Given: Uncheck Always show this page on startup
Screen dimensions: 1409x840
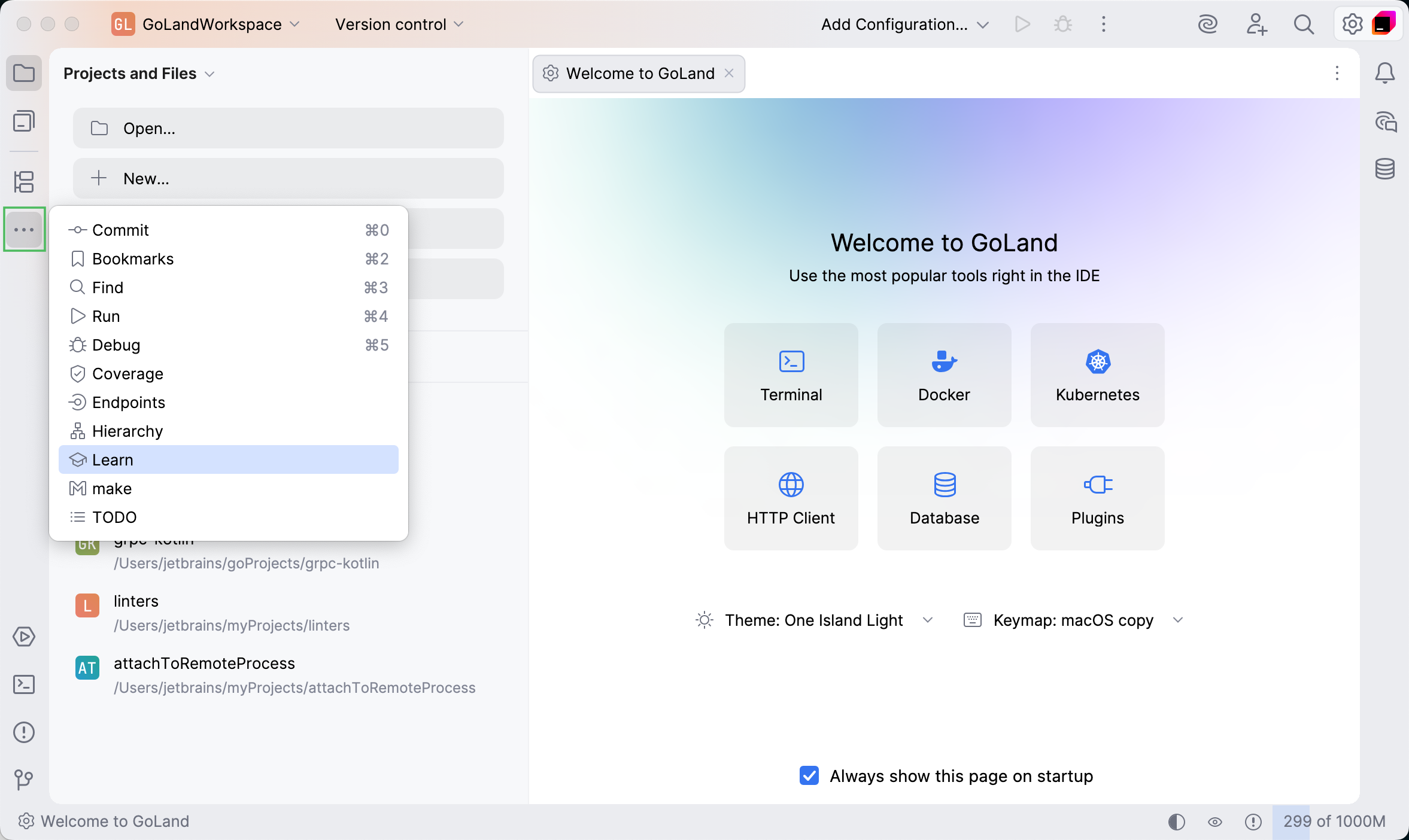Looking at the screenshot, I should pyautogui.click(x=809, y=776).
